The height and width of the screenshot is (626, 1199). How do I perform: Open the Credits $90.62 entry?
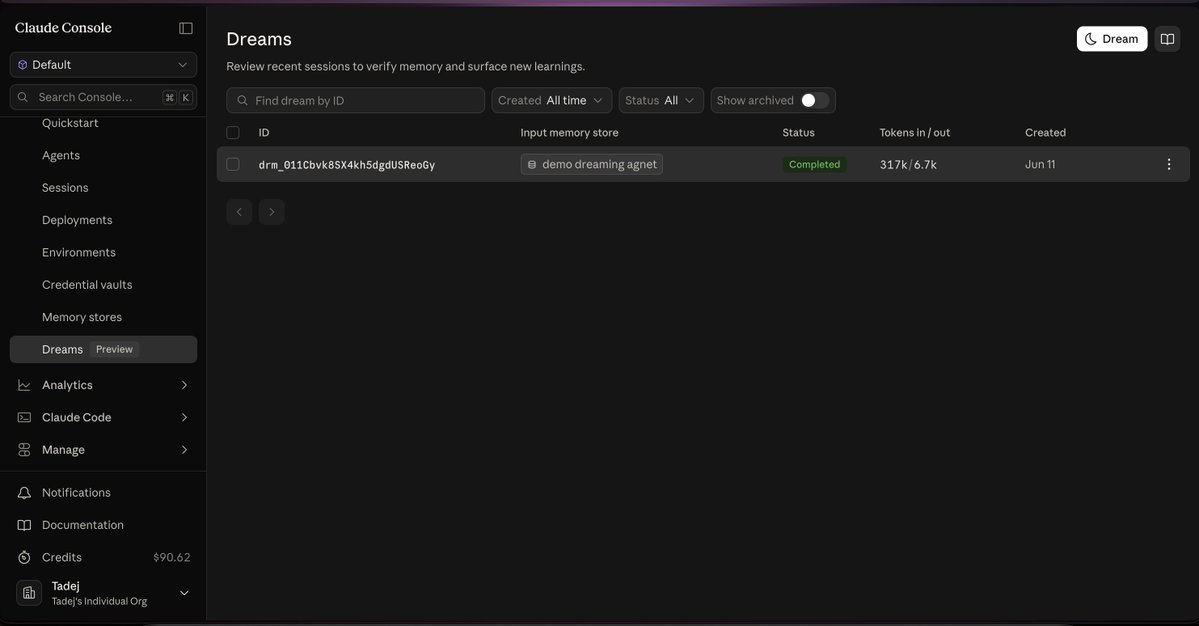click(x=103, y=557)
